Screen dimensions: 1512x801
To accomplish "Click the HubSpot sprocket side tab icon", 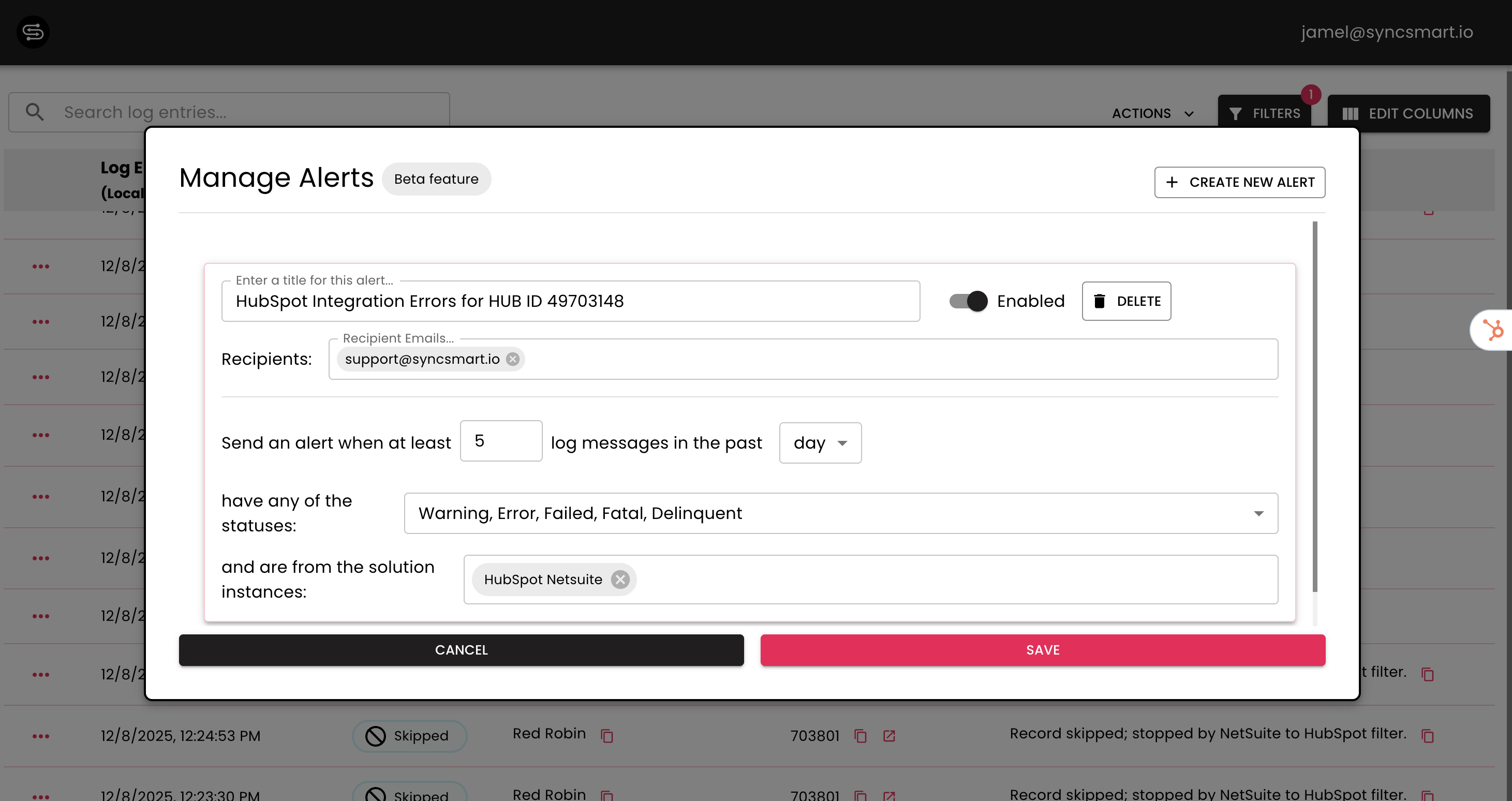I will (x=1493, y=330).
